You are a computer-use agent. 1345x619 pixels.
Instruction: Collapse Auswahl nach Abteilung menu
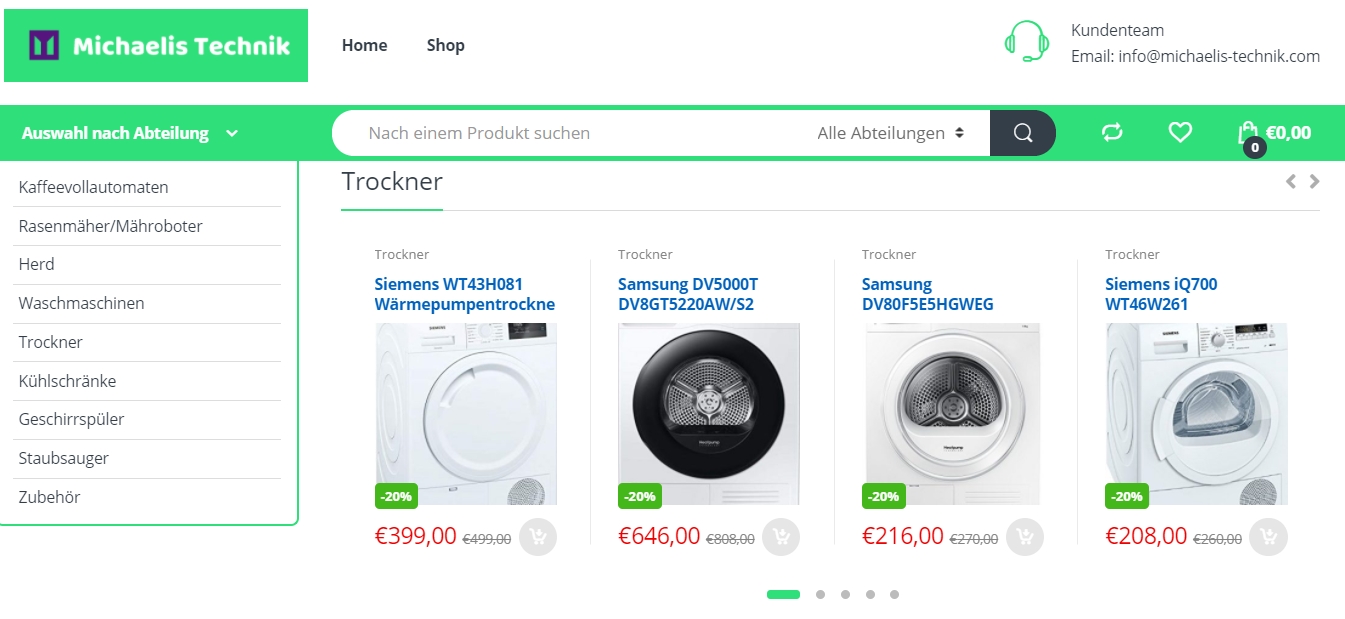click(x=130, y=133)
